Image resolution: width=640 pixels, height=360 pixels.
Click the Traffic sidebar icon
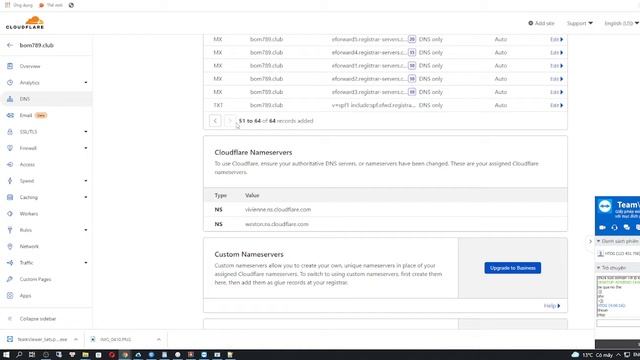click(10, 263)
